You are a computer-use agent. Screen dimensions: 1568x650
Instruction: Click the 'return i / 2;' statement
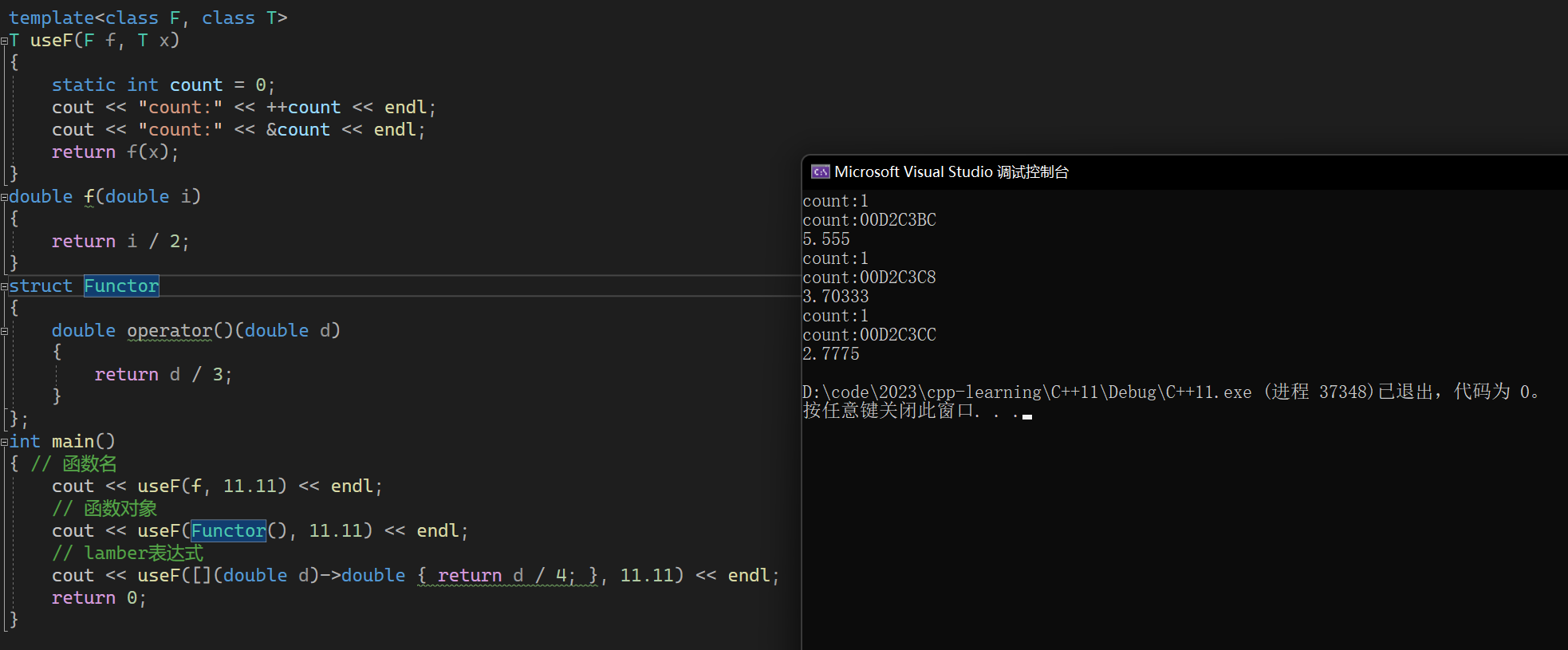pos(120,241)
